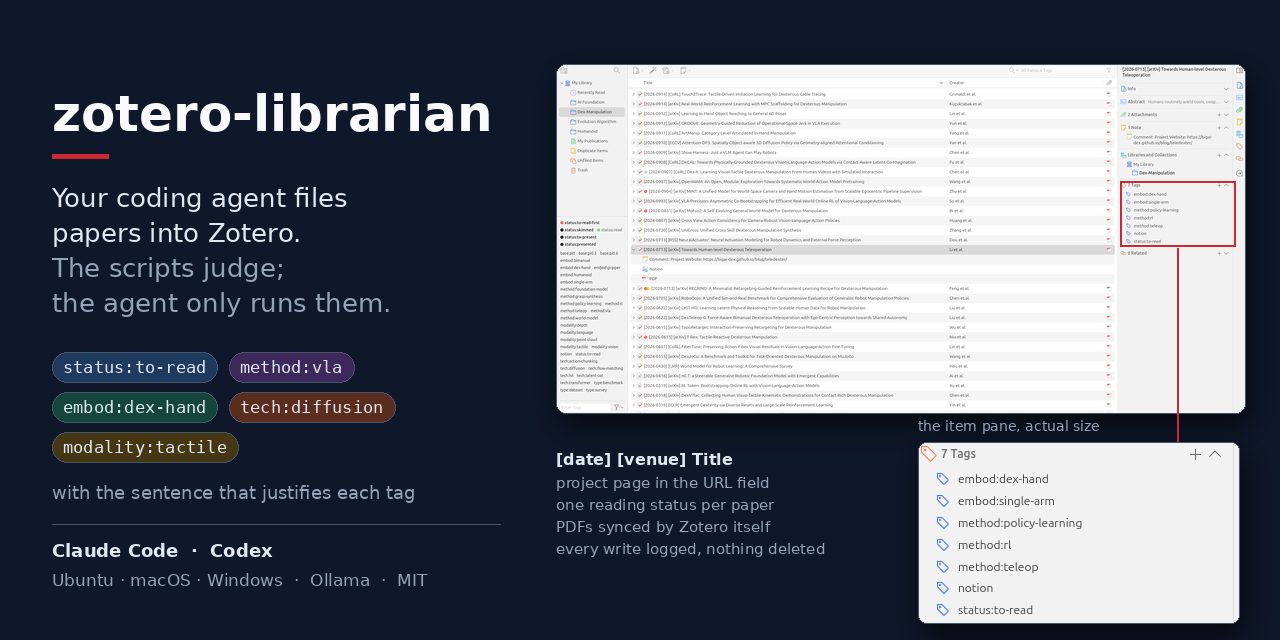Screen dimensions: 1280x640
Task: Select Recently Read in collection tree
Action: (x=591, y=92)
